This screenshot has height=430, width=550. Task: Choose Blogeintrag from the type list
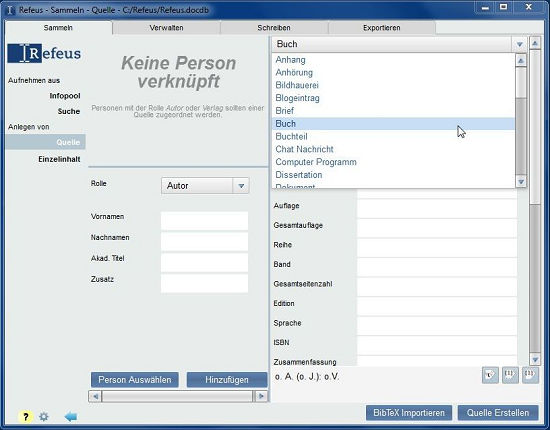393,98
